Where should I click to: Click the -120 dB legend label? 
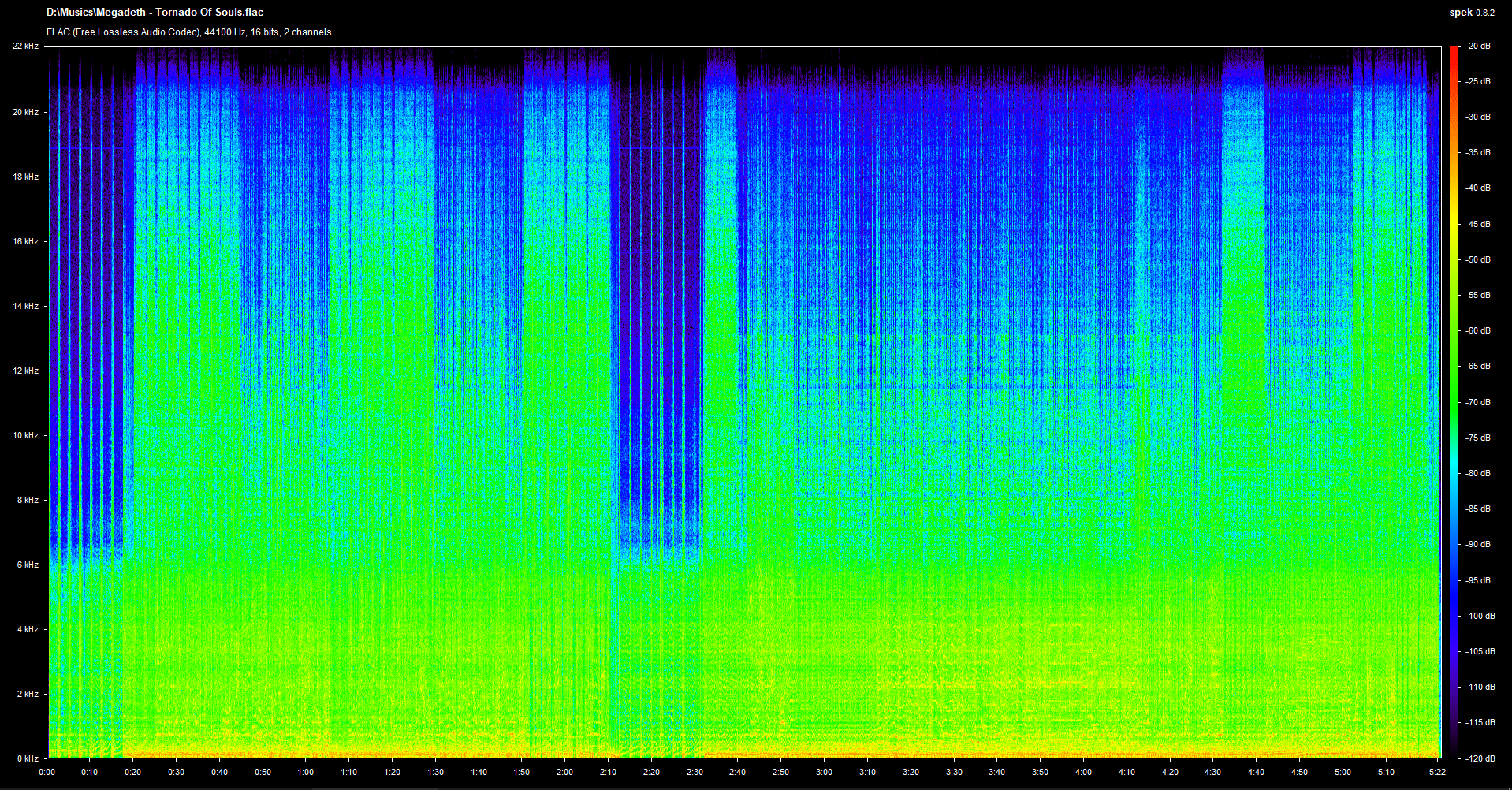pos(1480,759)
